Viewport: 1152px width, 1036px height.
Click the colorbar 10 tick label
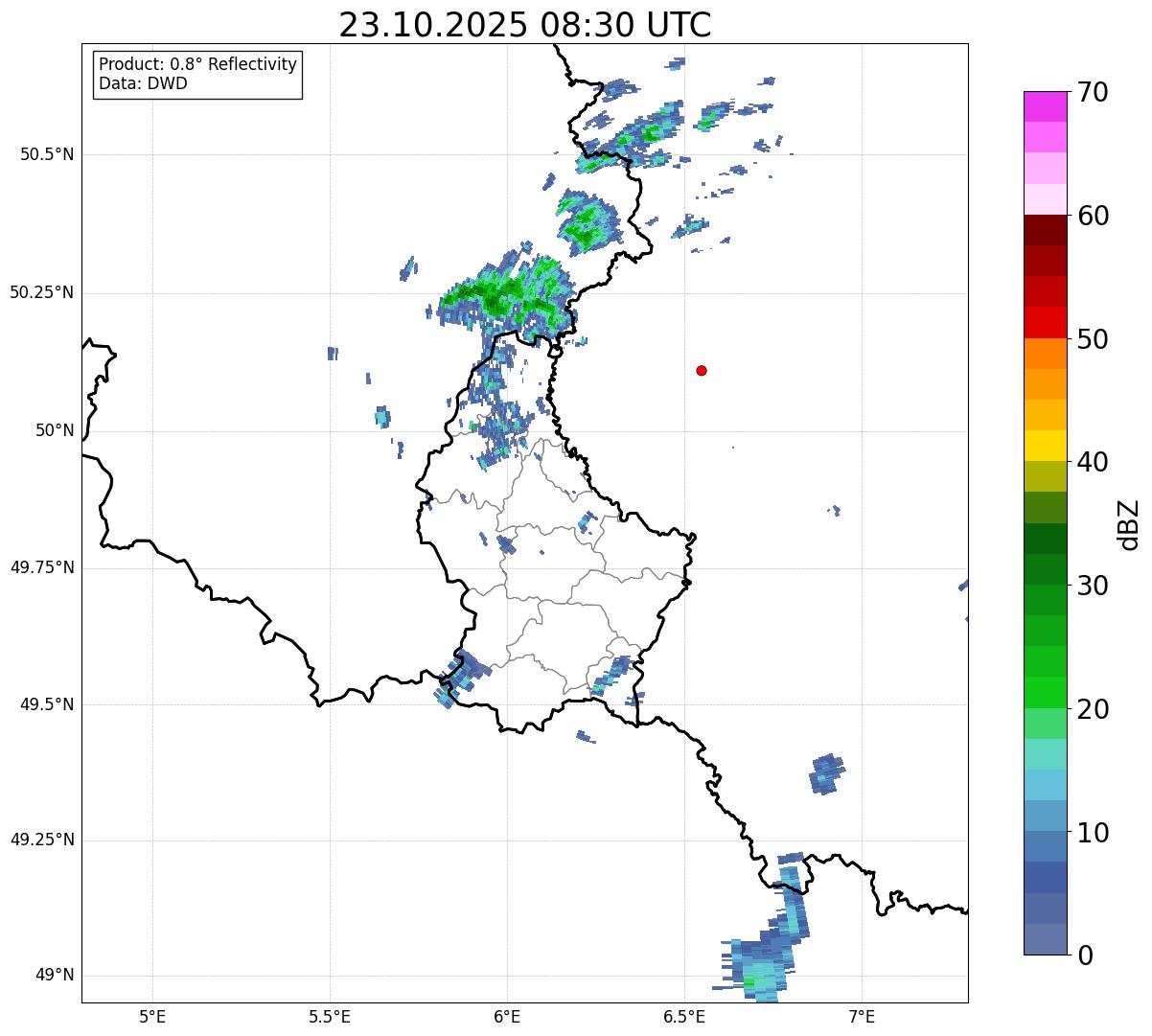(x=1093, y=833)
